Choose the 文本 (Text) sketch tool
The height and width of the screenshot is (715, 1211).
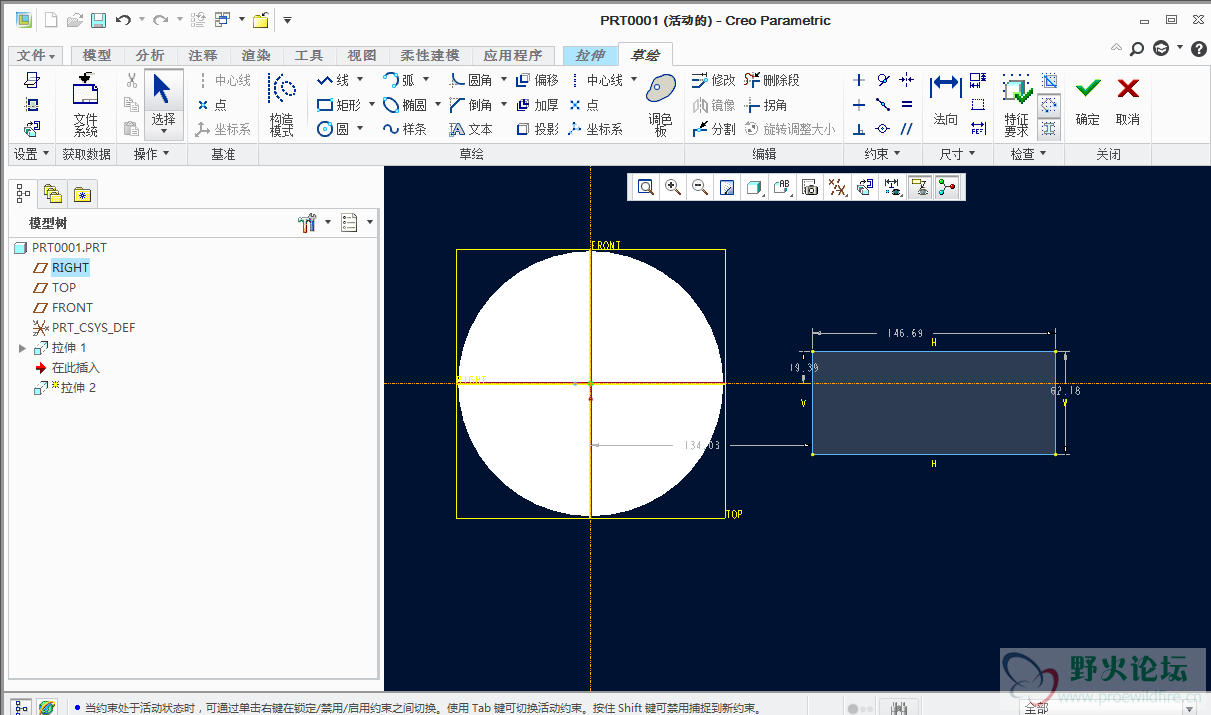point(470,129)
